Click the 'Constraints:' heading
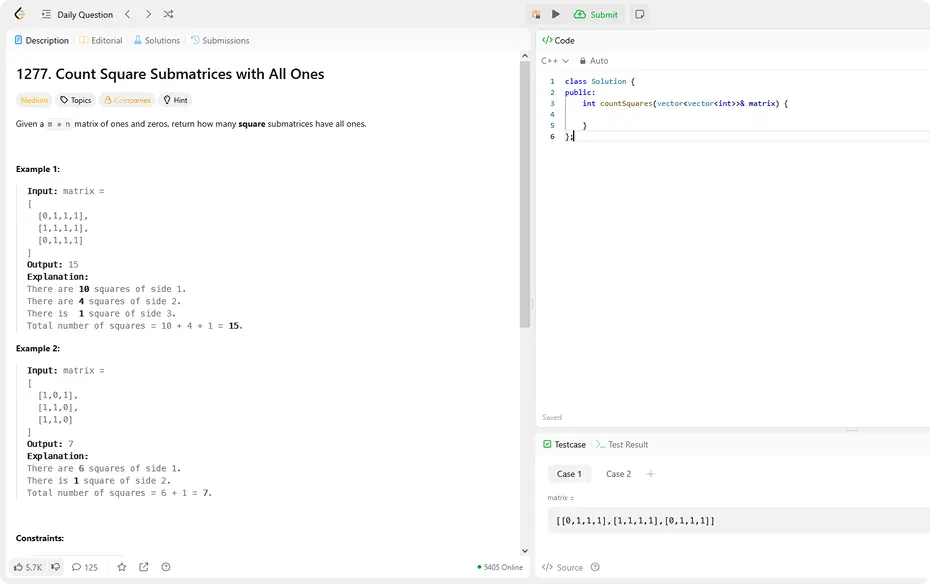The height and width of the screenshot is (584, 930). tap(40, 538)
